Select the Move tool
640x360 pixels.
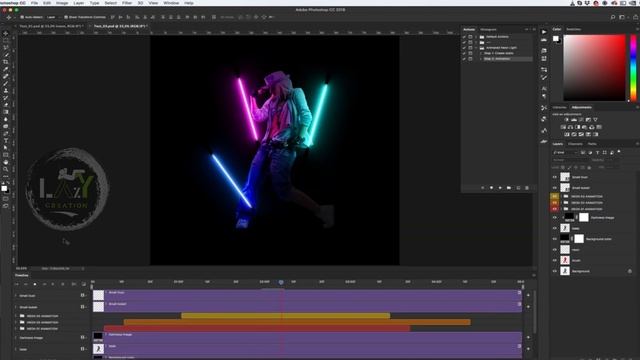click(5, 33)
